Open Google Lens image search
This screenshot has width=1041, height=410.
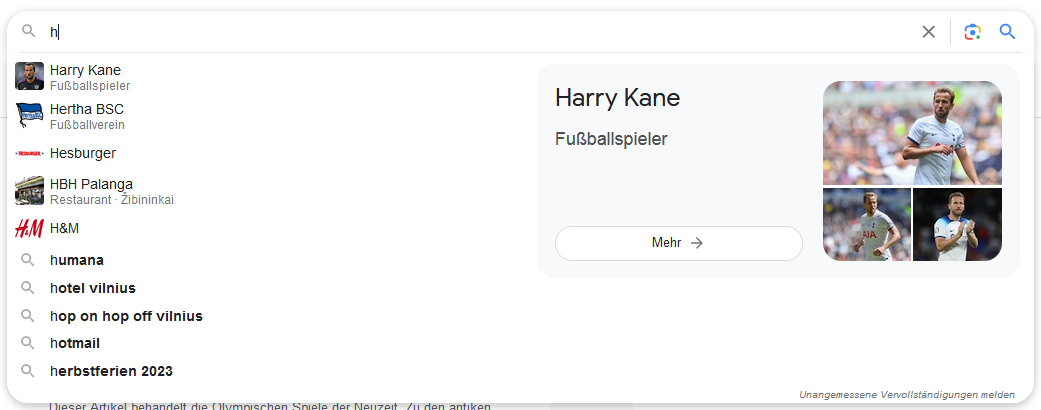[972, 32]
